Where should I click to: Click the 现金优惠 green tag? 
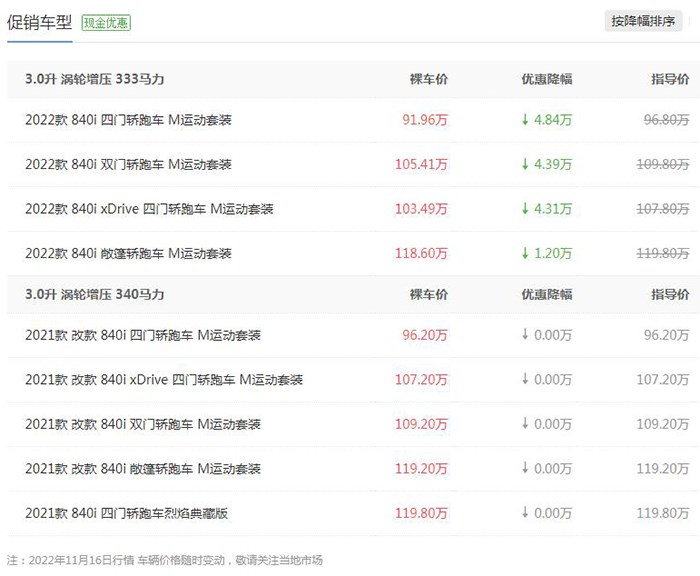pyautogui.click(x=106, y=22)
